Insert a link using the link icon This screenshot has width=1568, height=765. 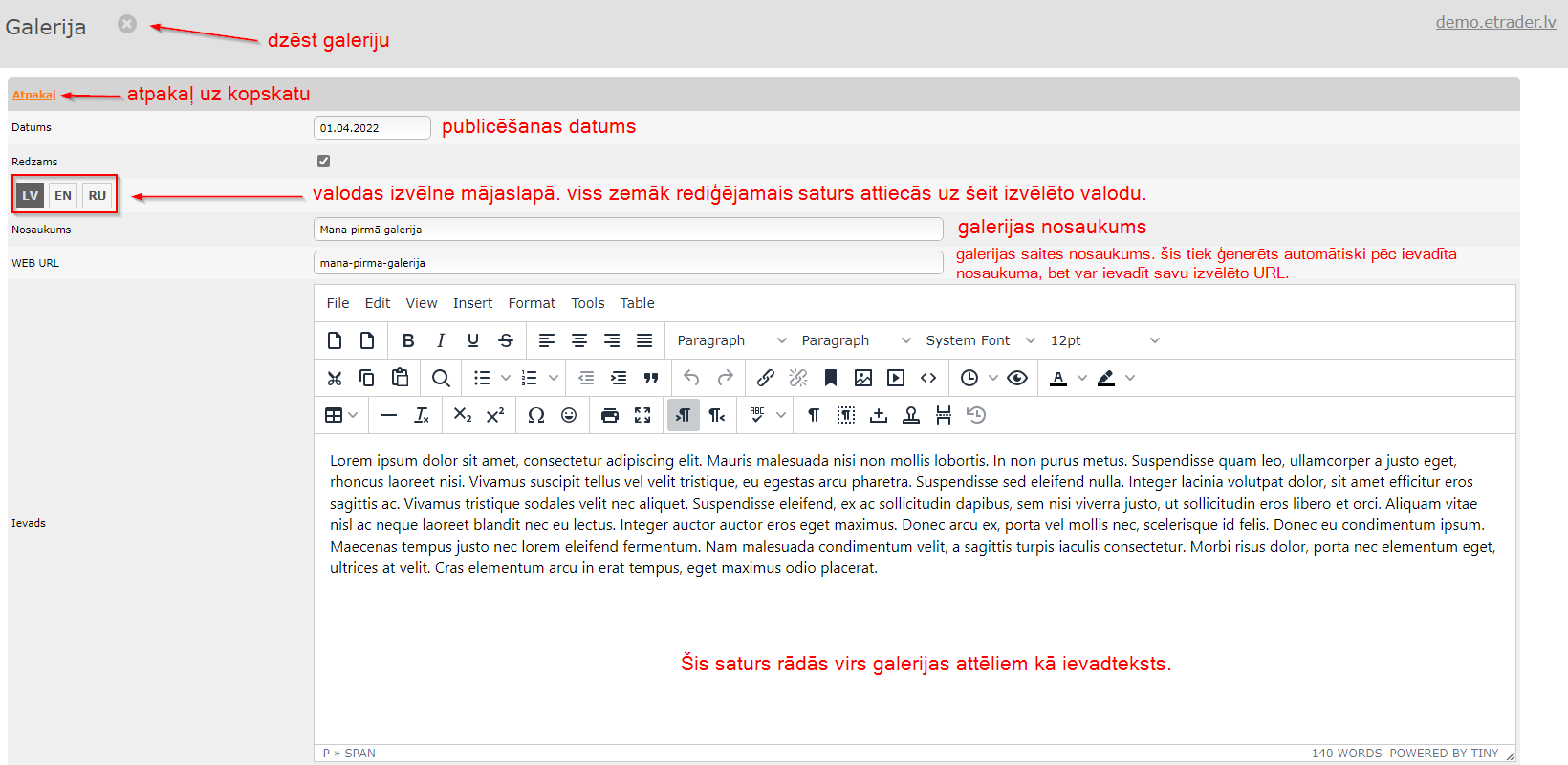coord(765,378)
